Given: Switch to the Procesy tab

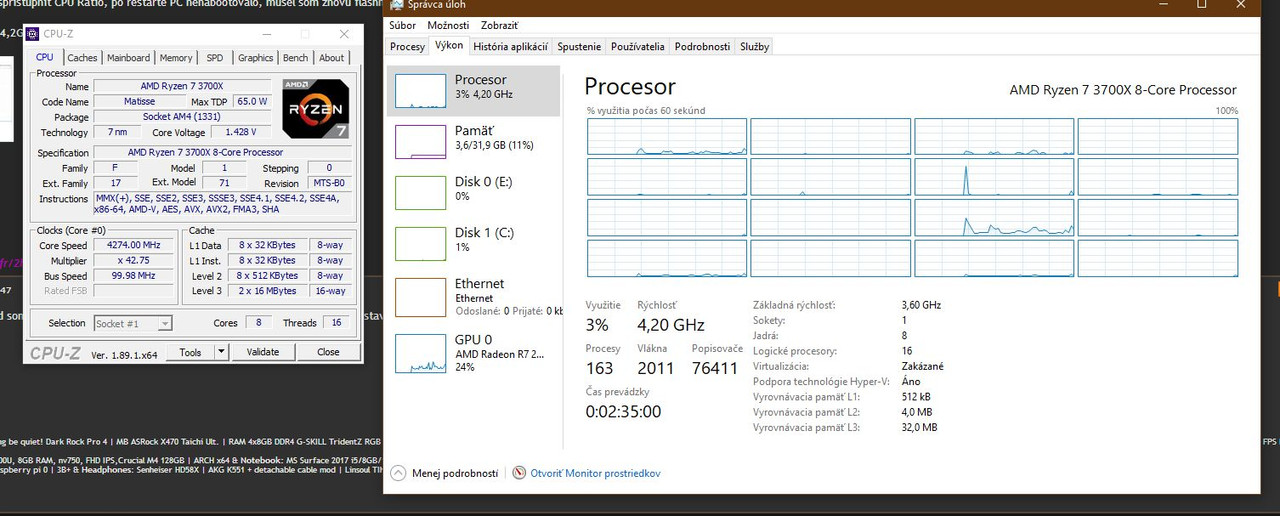Looking at the screenshot, I should [408, 47].
